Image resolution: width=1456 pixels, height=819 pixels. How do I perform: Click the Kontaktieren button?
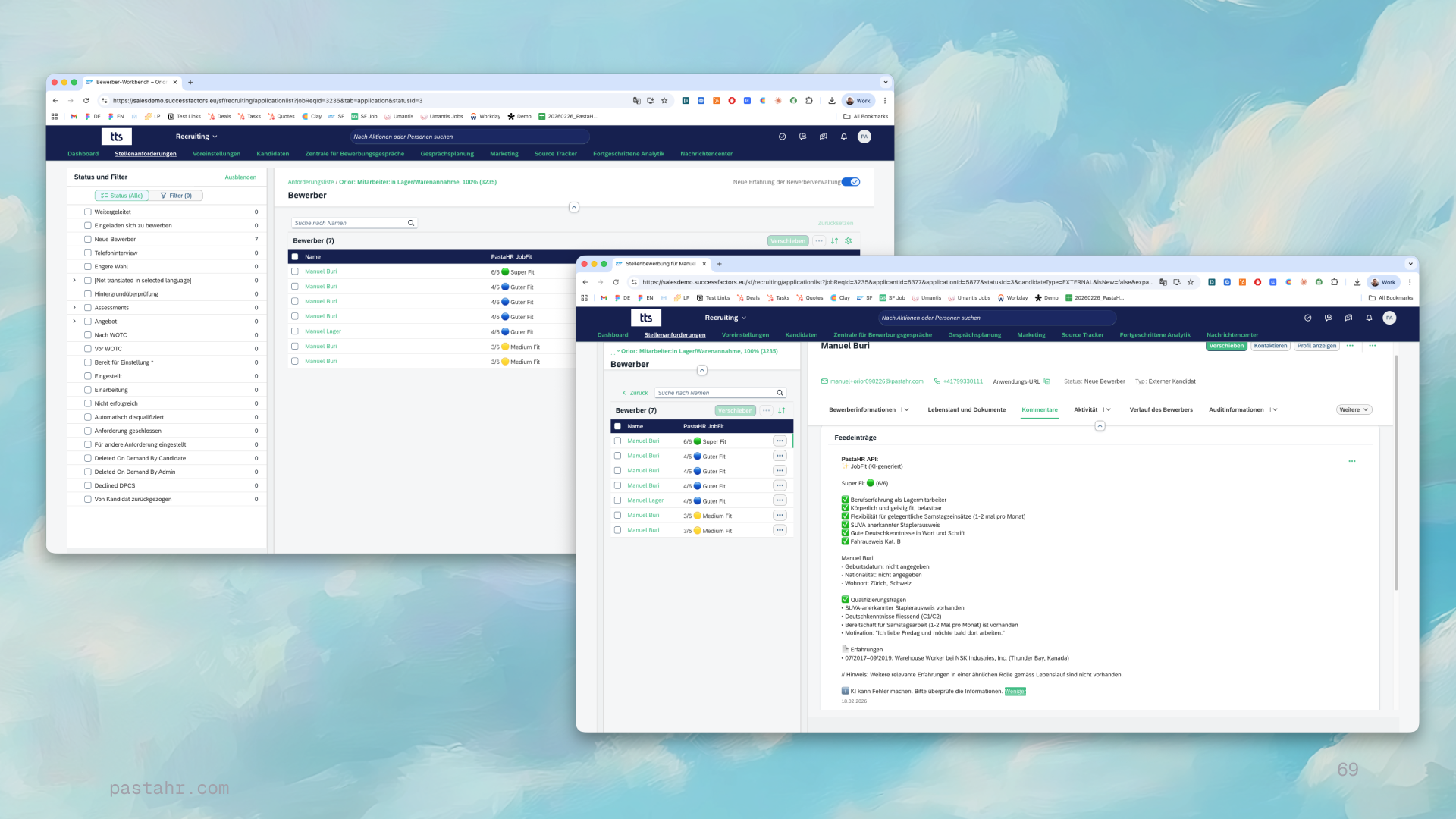[x=1270, y=346]
